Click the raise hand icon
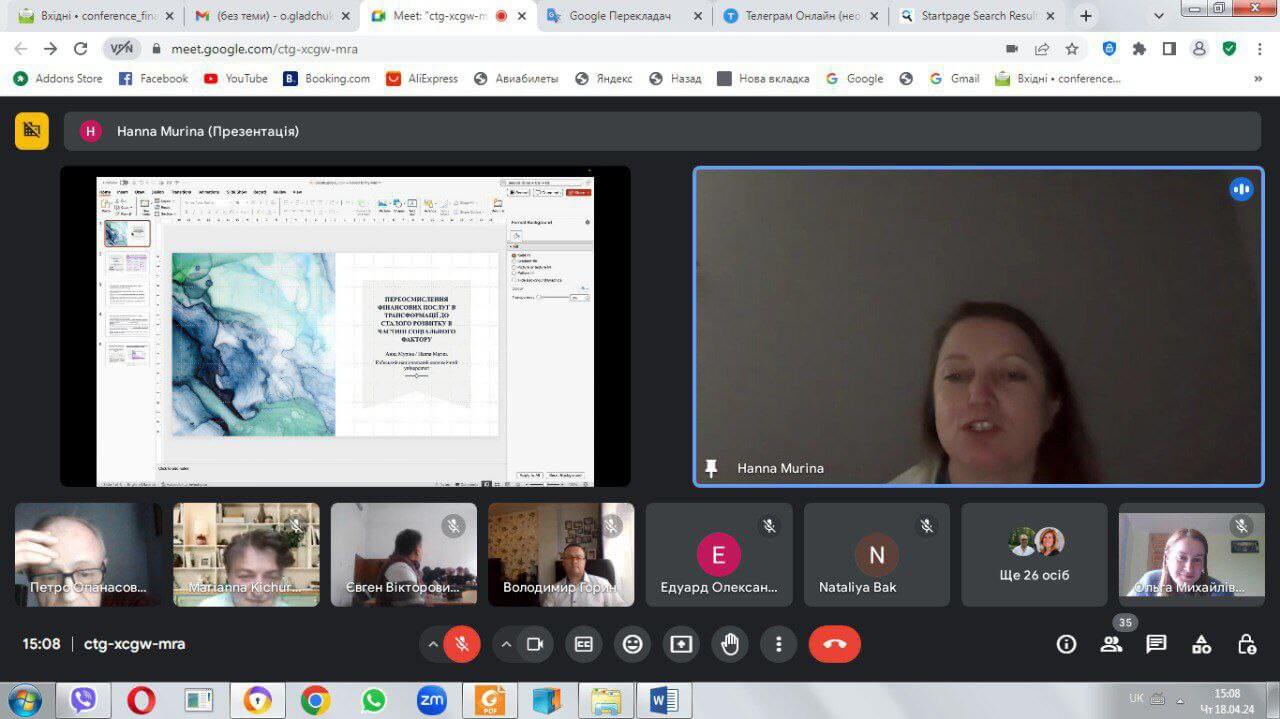The image size is (1280, 719). point(730,645)
